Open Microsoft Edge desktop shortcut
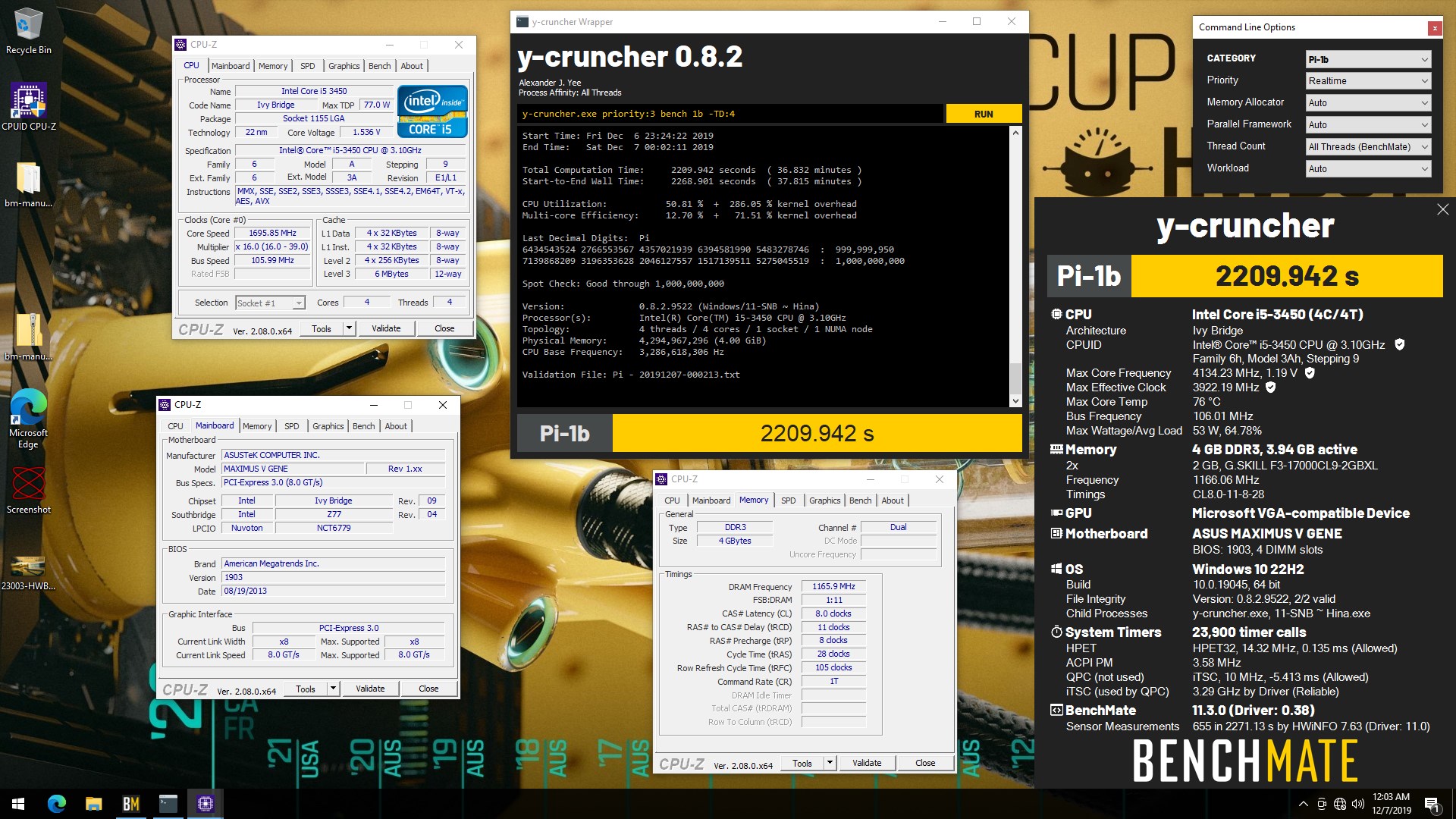 (x=28, y=419)
